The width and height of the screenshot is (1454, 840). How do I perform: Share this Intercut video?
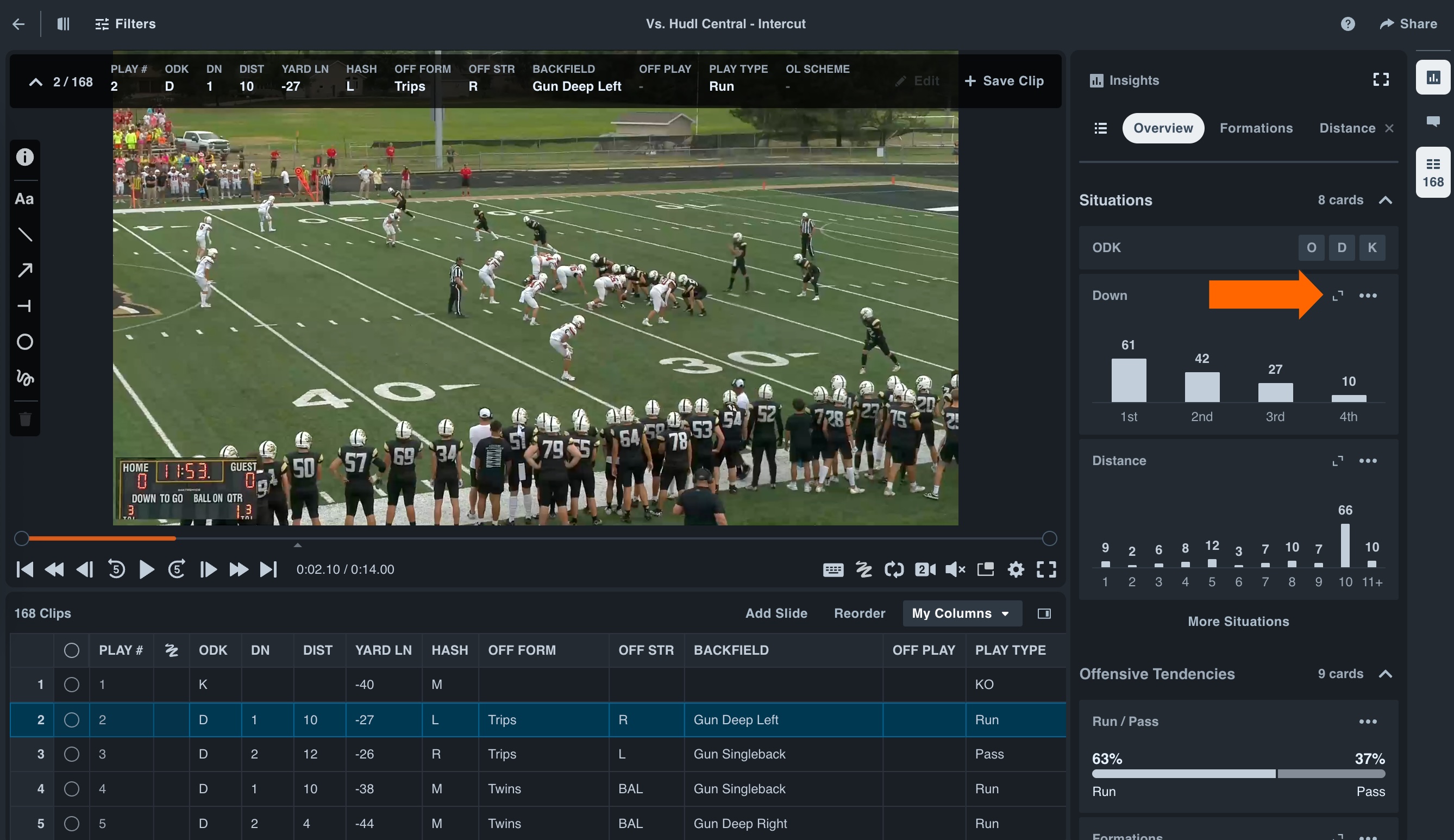pyautogui.click(x=1408, y=24)
